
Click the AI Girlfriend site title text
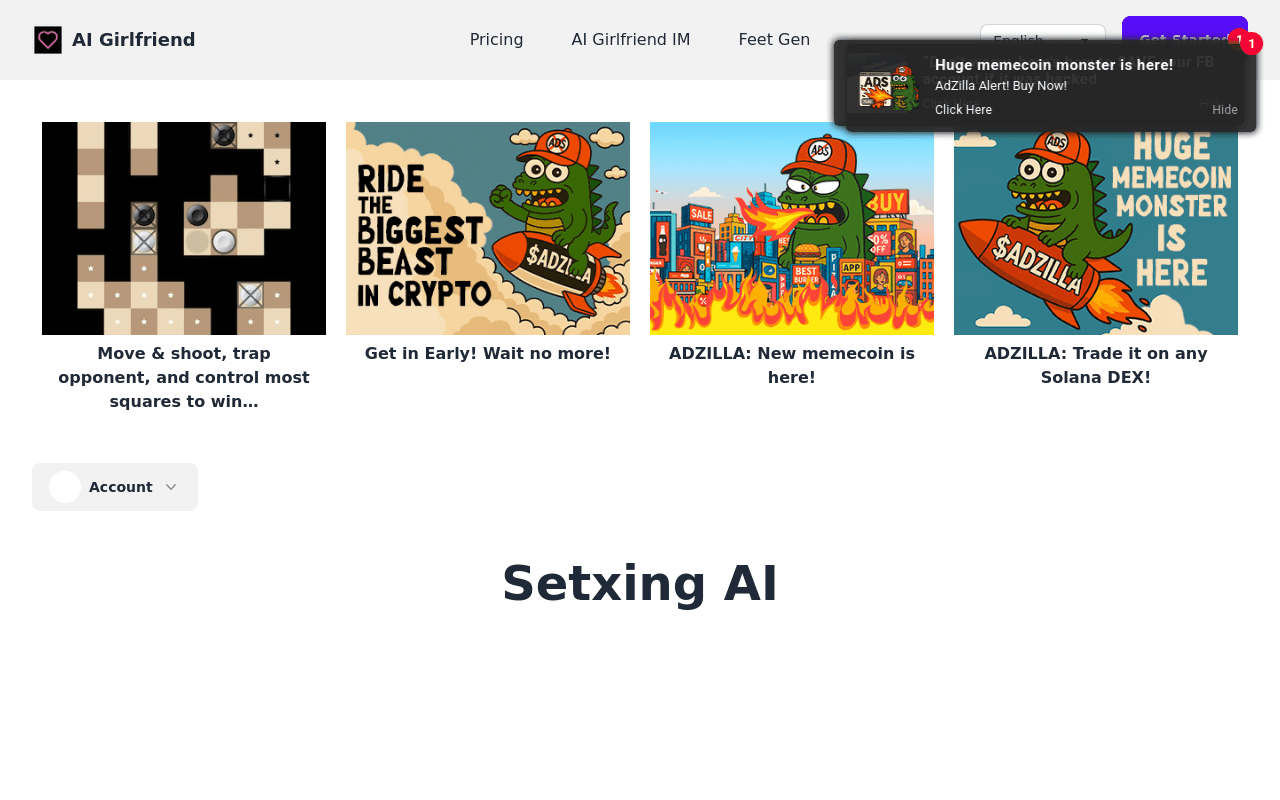(x=134, y=40)
